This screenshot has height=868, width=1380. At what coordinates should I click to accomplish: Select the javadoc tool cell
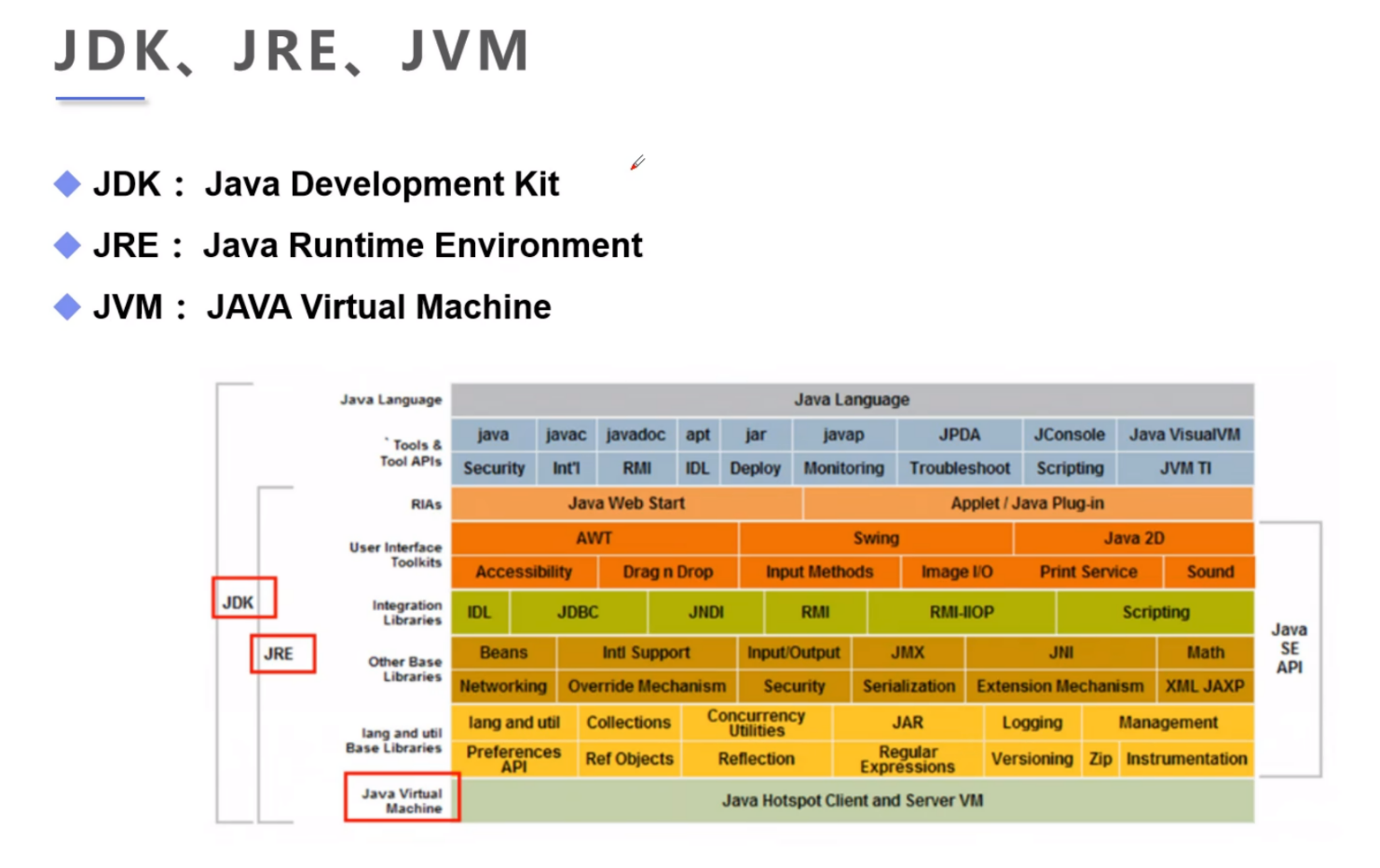[635, 434]
